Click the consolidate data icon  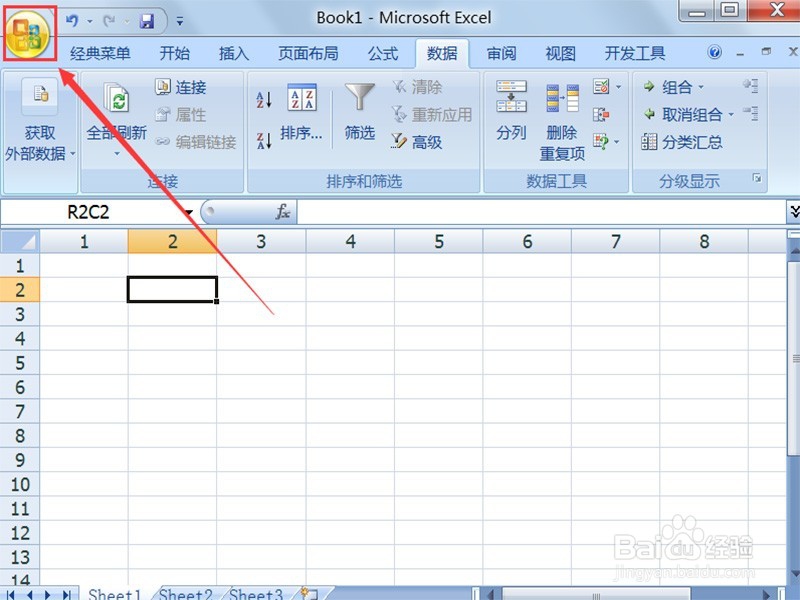tap(601, 114)
